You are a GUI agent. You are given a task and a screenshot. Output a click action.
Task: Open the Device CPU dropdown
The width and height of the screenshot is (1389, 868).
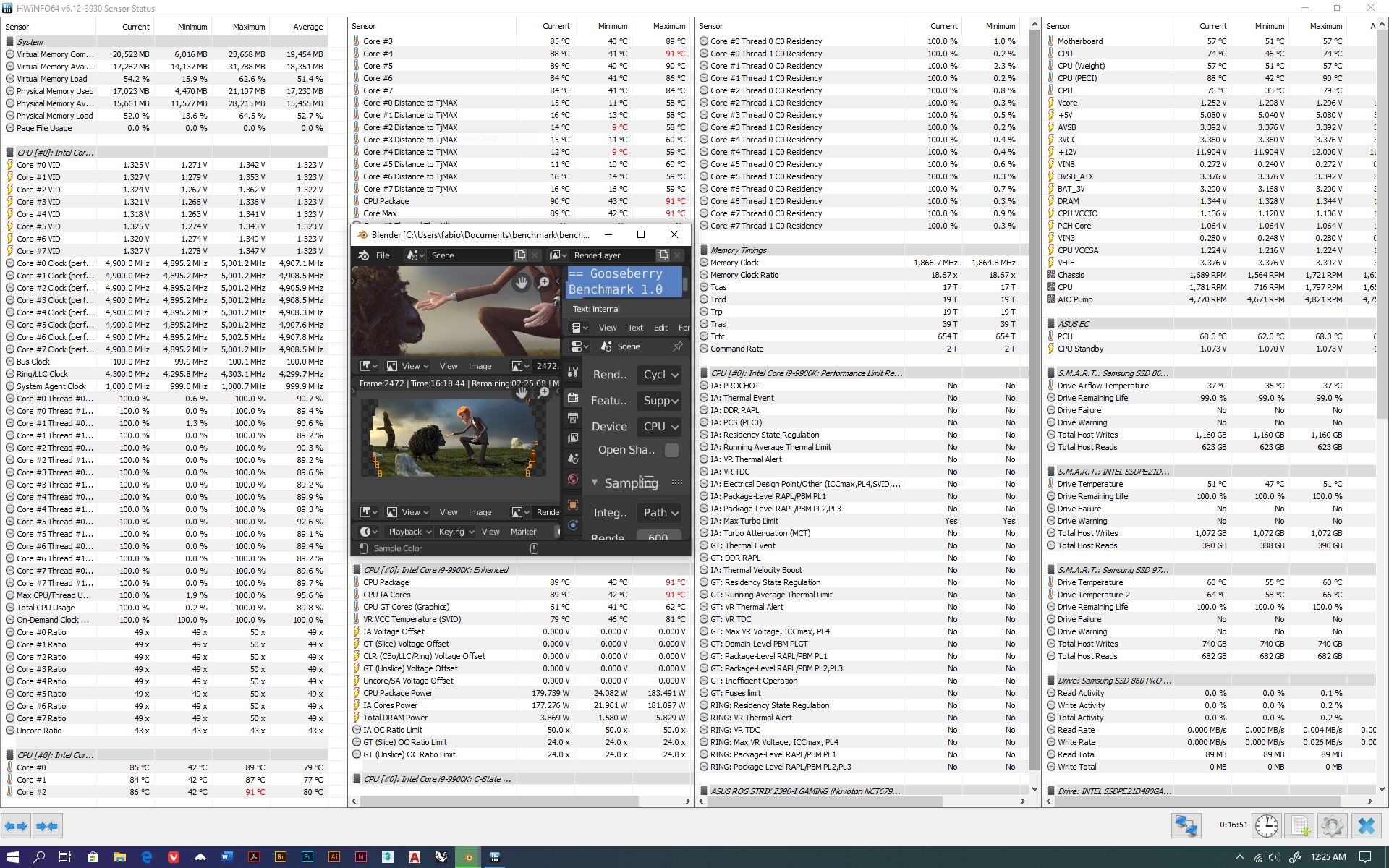pyautogui.click(x=660, y=427)
